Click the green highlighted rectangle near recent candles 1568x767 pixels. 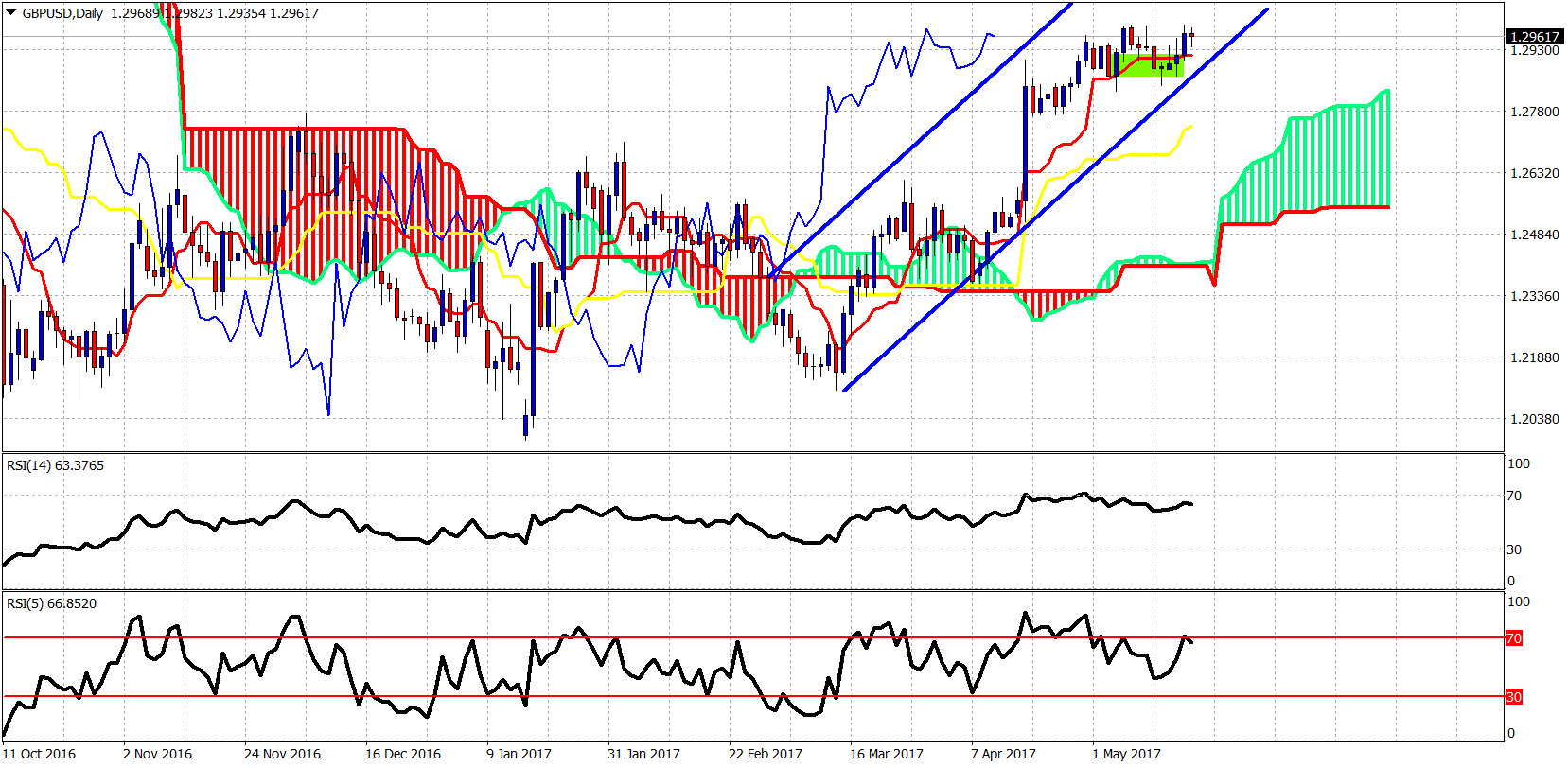[1148, 65]
